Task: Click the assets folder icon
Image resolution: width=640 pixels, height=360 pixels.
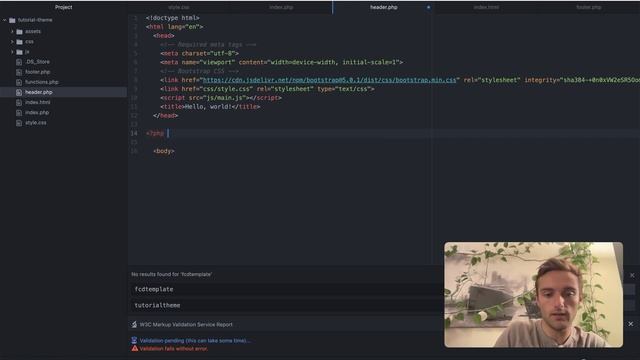Action: coord(19,31)
